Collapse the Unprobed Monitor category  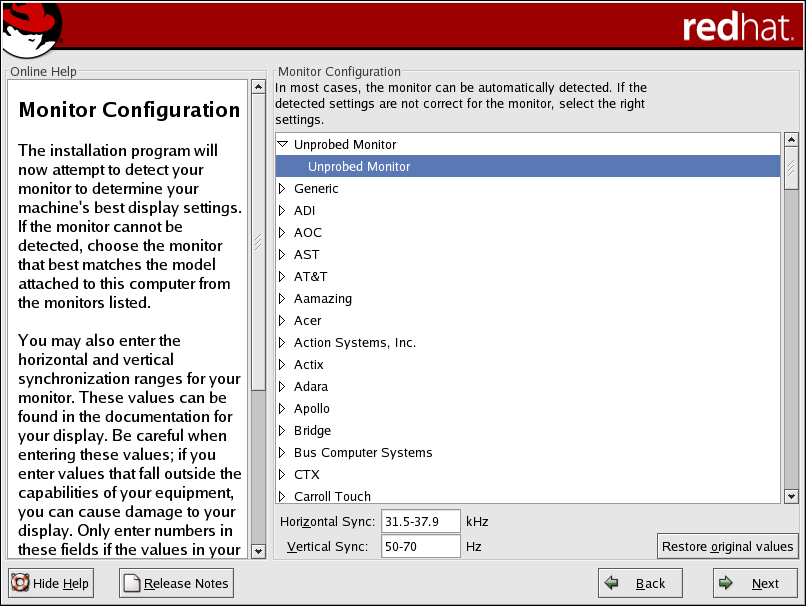point(282,145)
